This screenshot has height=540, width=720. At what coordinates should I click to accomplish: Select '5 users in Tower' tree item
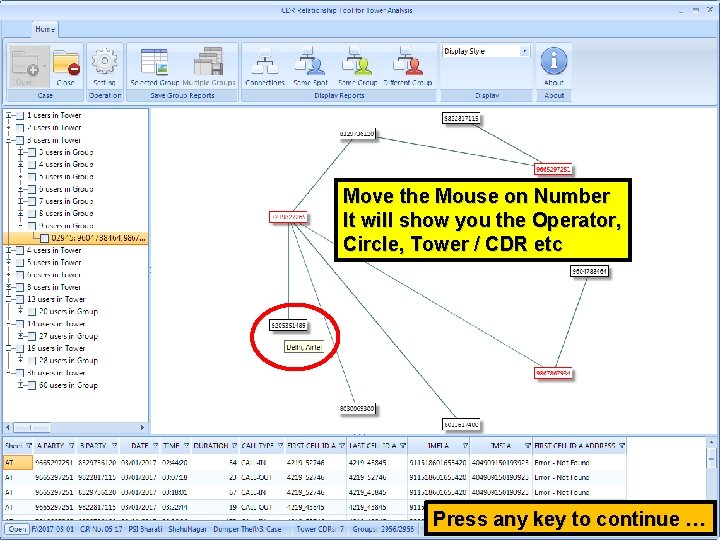coord(54,263)
